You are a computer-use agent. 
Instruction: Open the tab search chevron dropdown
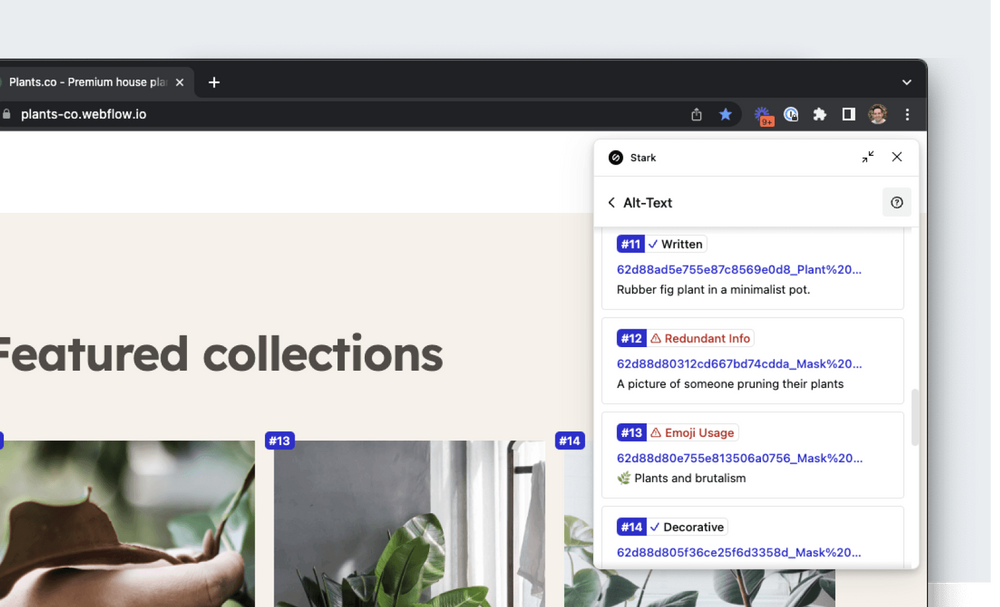906,82
